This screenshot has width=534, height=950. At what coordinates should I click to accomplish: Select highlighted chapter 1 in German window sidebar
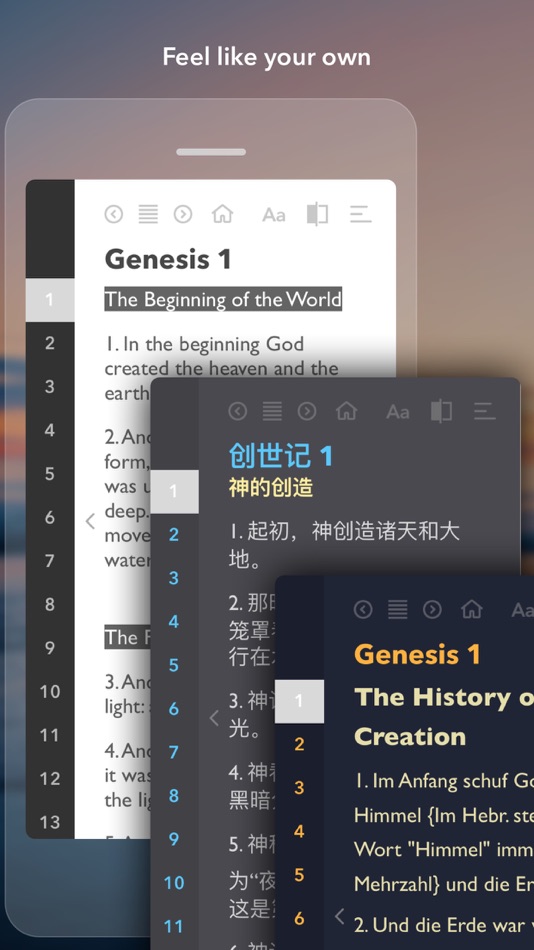tap(299, 701)
